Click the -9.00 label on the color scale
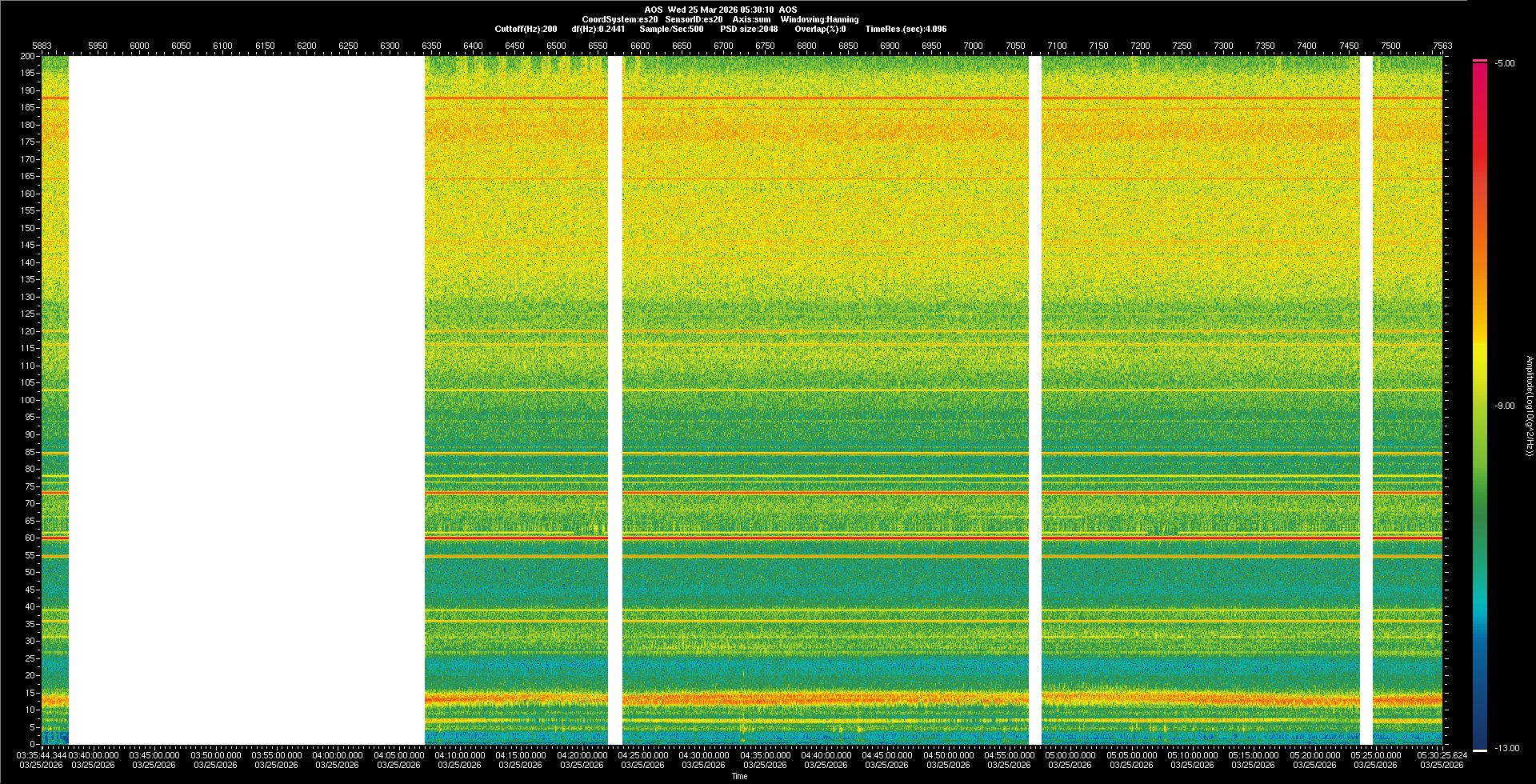Image resolution: width=1536 pixels, height=784 pixels. [1504, 406]
